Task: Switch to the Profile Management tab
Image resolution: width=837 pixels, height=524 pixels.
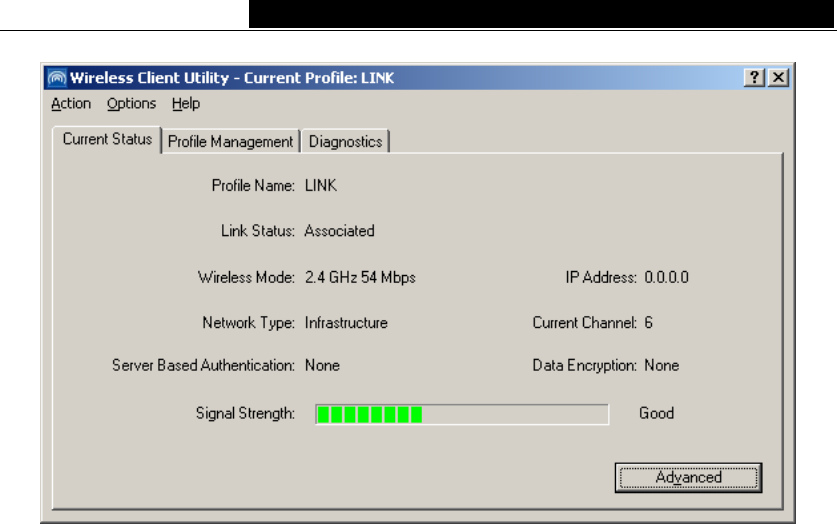Action: pyautogui.click(x=231, y=142)
